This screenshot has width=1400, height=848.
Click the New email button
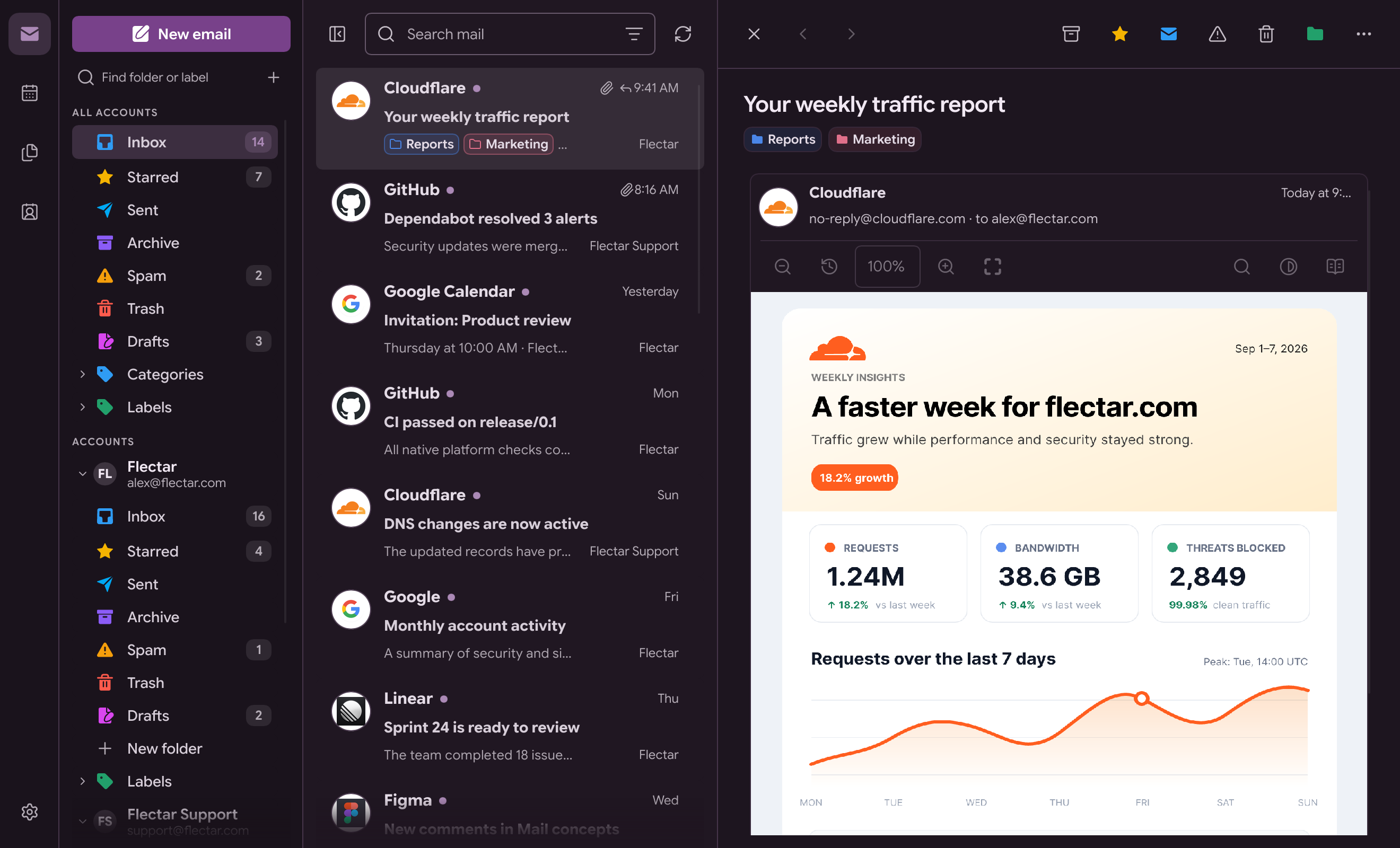coord(181,34)
